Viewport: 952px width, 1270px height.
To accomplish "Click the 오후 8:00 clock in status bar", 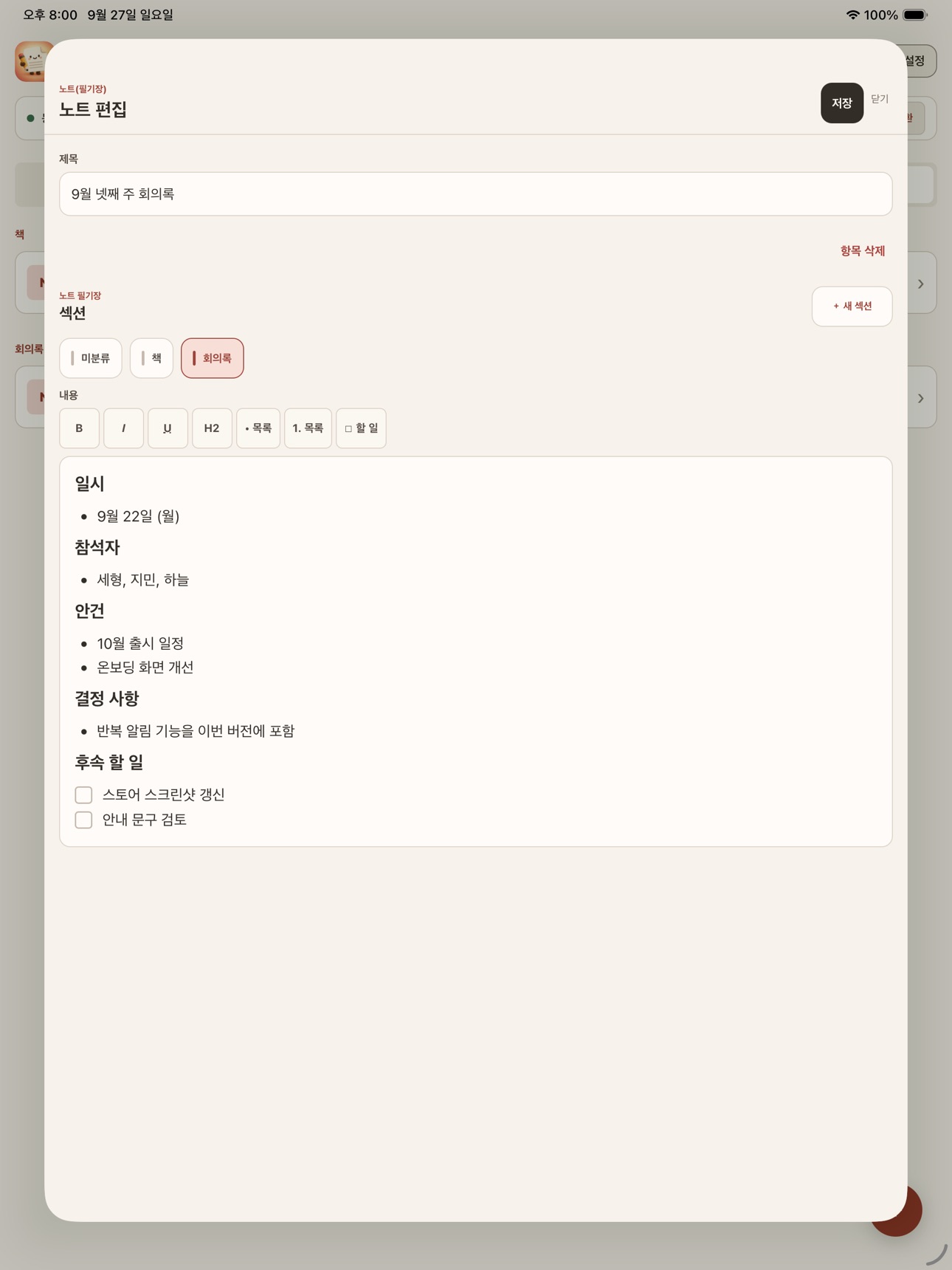I will pos(50,15).
